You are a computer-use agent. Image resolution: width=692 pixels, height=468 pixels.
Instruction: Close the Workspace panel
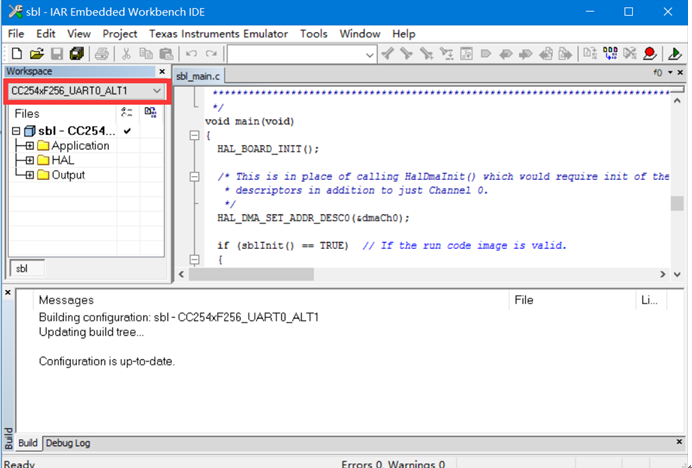(x=162, y=72)
